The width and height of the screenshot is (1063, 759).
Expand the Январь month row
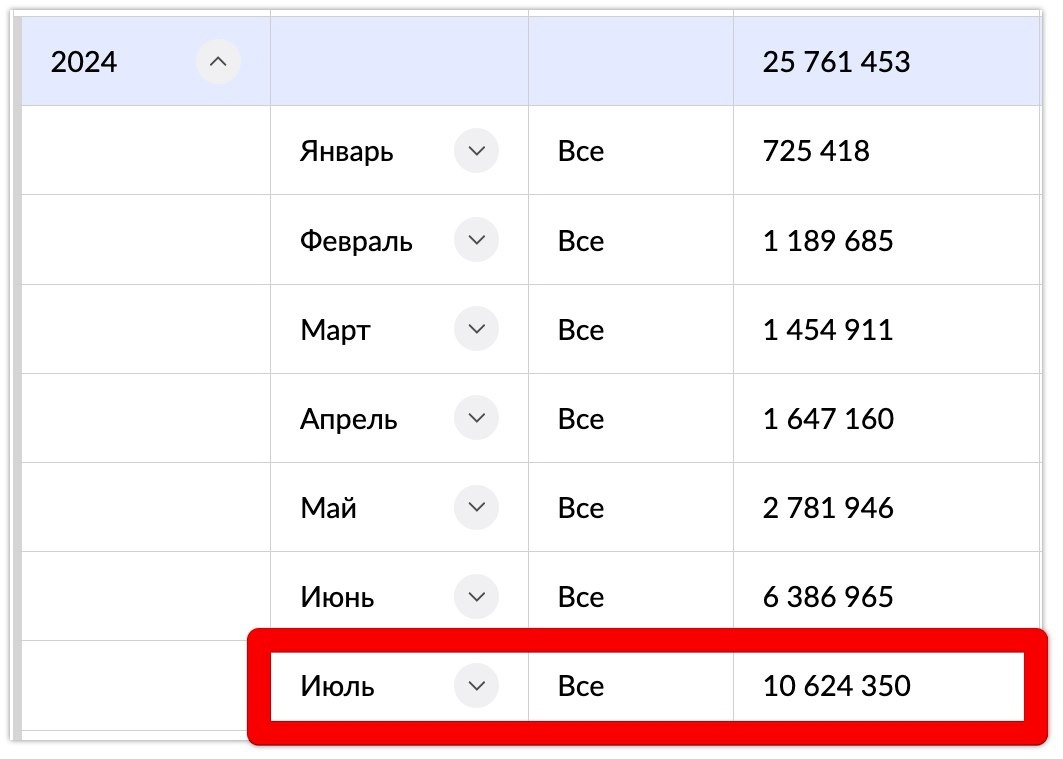476,152
